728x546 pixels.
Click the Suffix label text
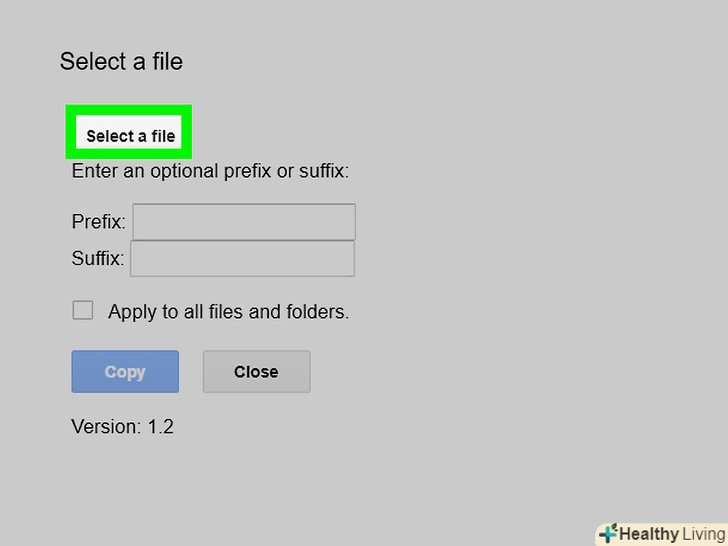97,258
